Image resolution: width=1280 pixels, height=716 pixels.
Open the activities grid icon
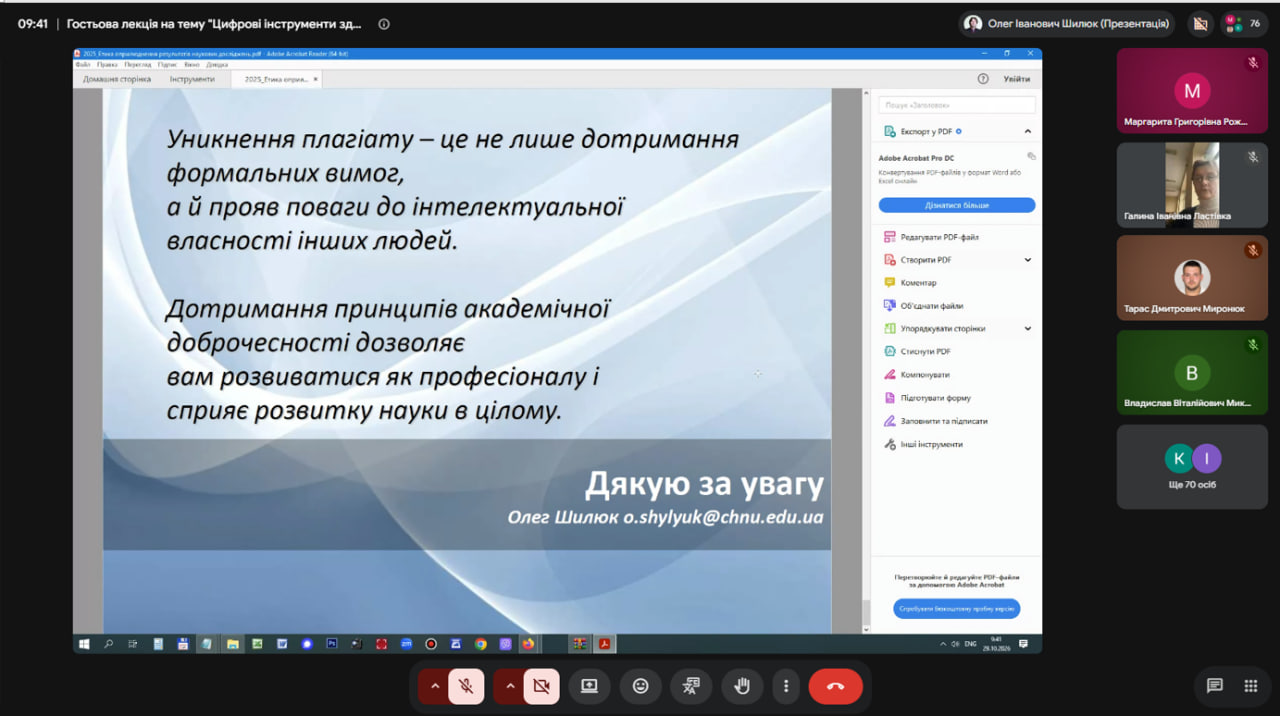click(x=1250, y=686)
